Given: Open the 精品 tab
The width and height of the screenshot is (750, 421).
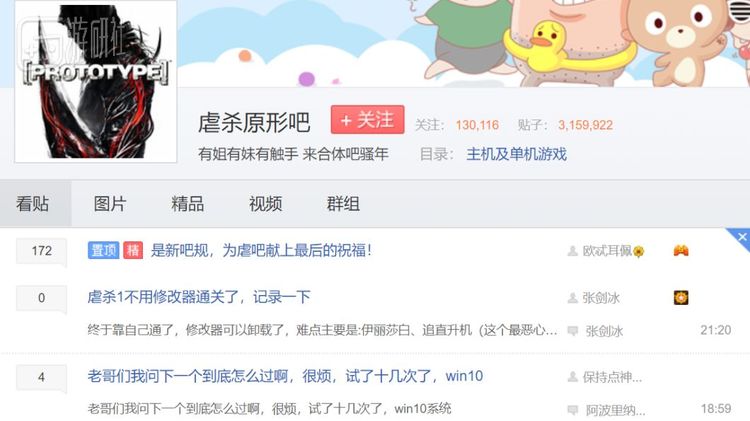Looking at the screenshot, I should [x=188, y=204].
